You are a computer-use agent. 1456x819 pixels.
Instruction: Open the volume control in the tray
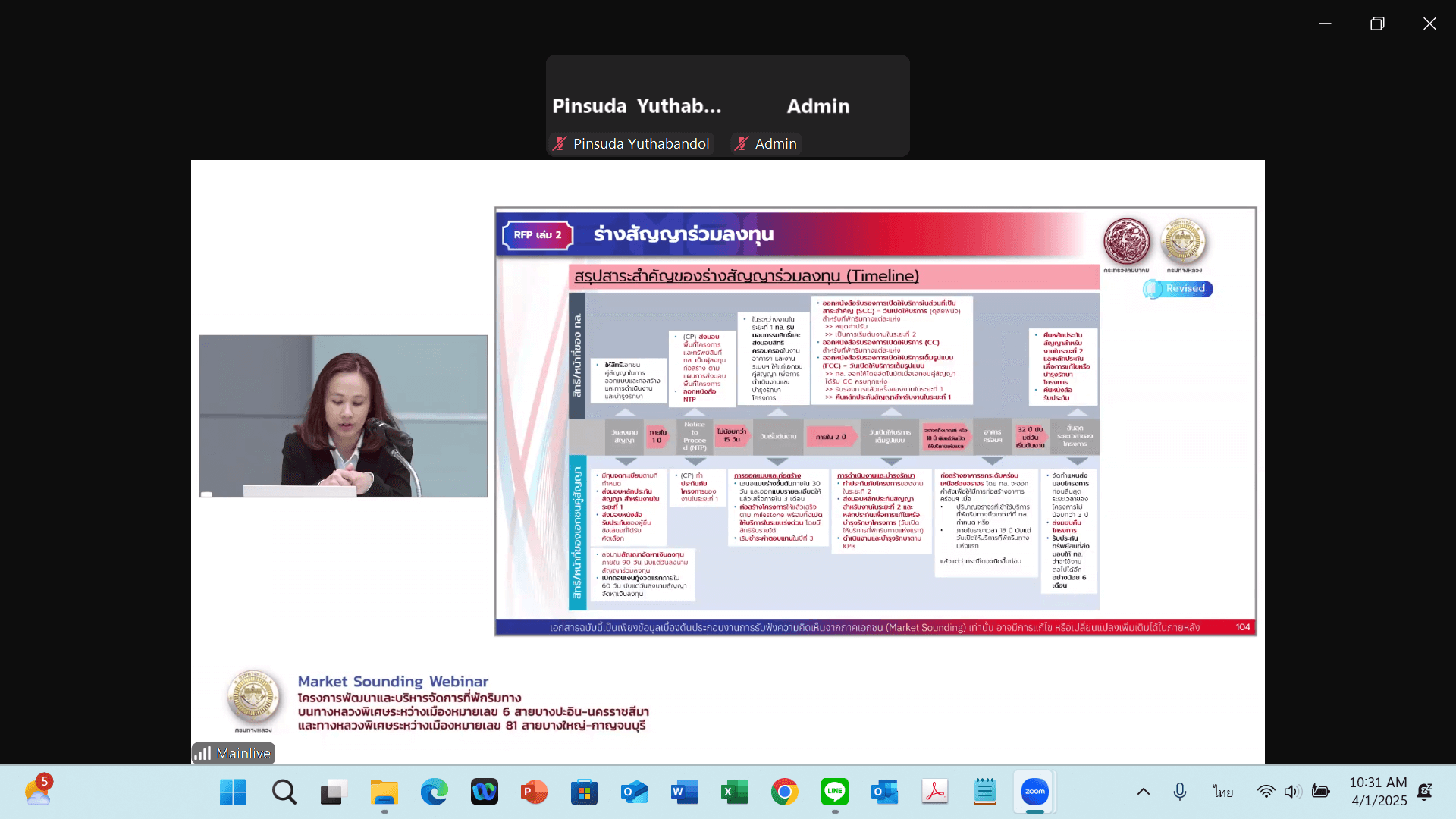(1293, 792)
